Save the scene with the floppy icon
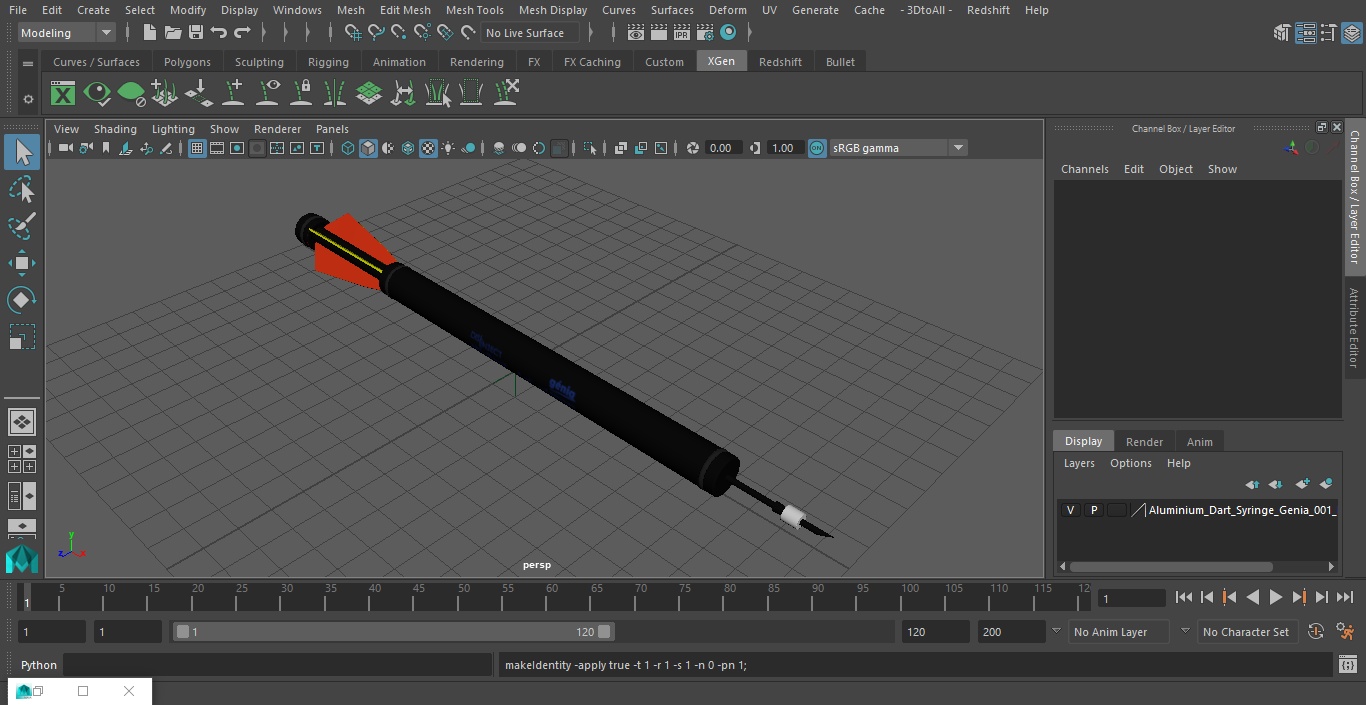Viewport: 1366px width, 705px height. tap(196, 33)
